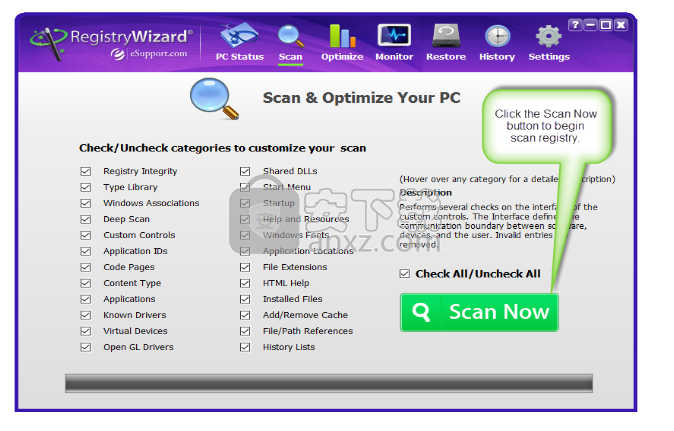This screenshot has height=431, width=674.
Task: Uncheck the Windows Associations checkbox
Action: click(x=86, y=203)
